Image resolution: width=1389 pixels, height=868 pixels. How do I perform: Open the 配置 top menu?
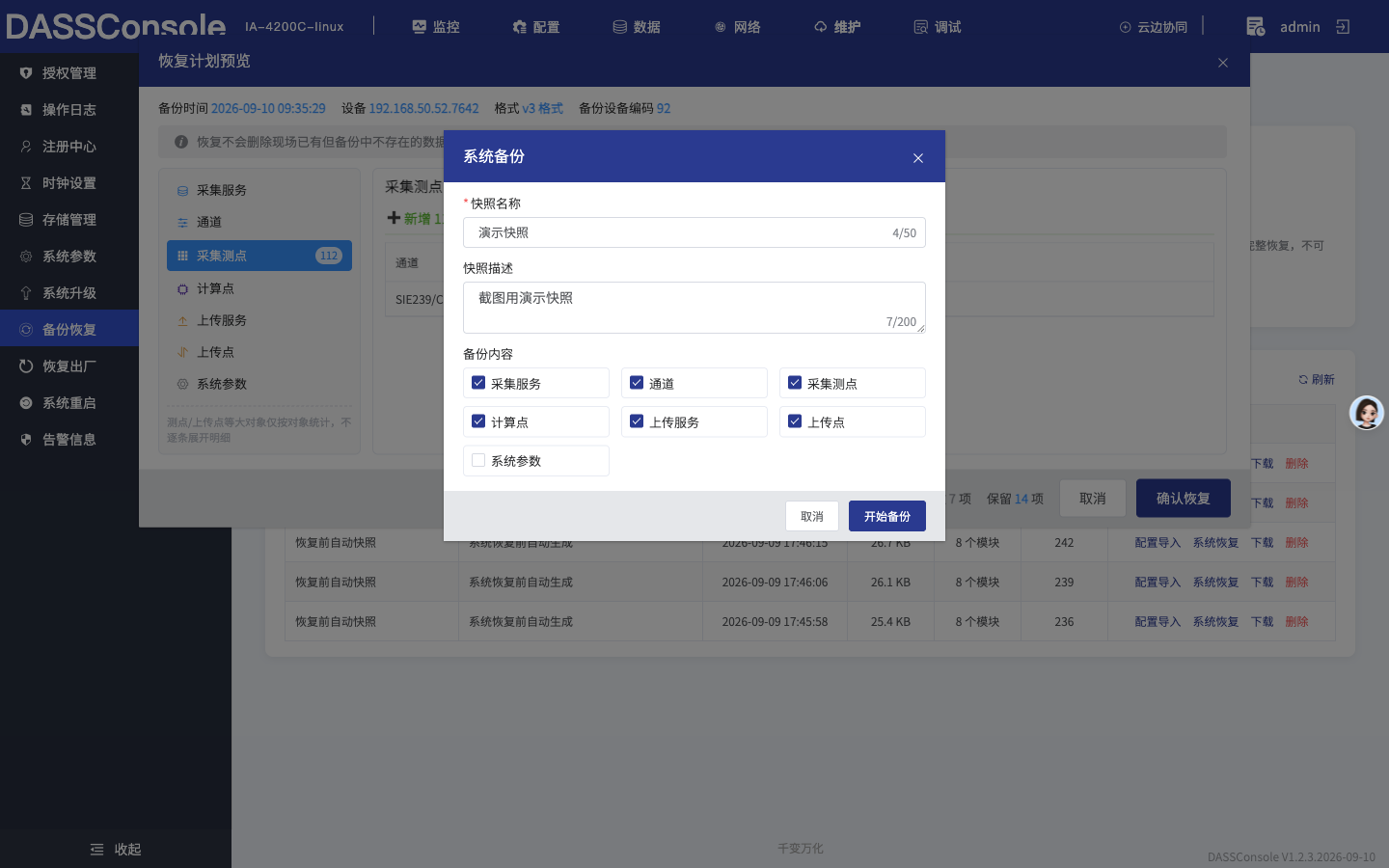pyautogui.click(x=536, y=27)
